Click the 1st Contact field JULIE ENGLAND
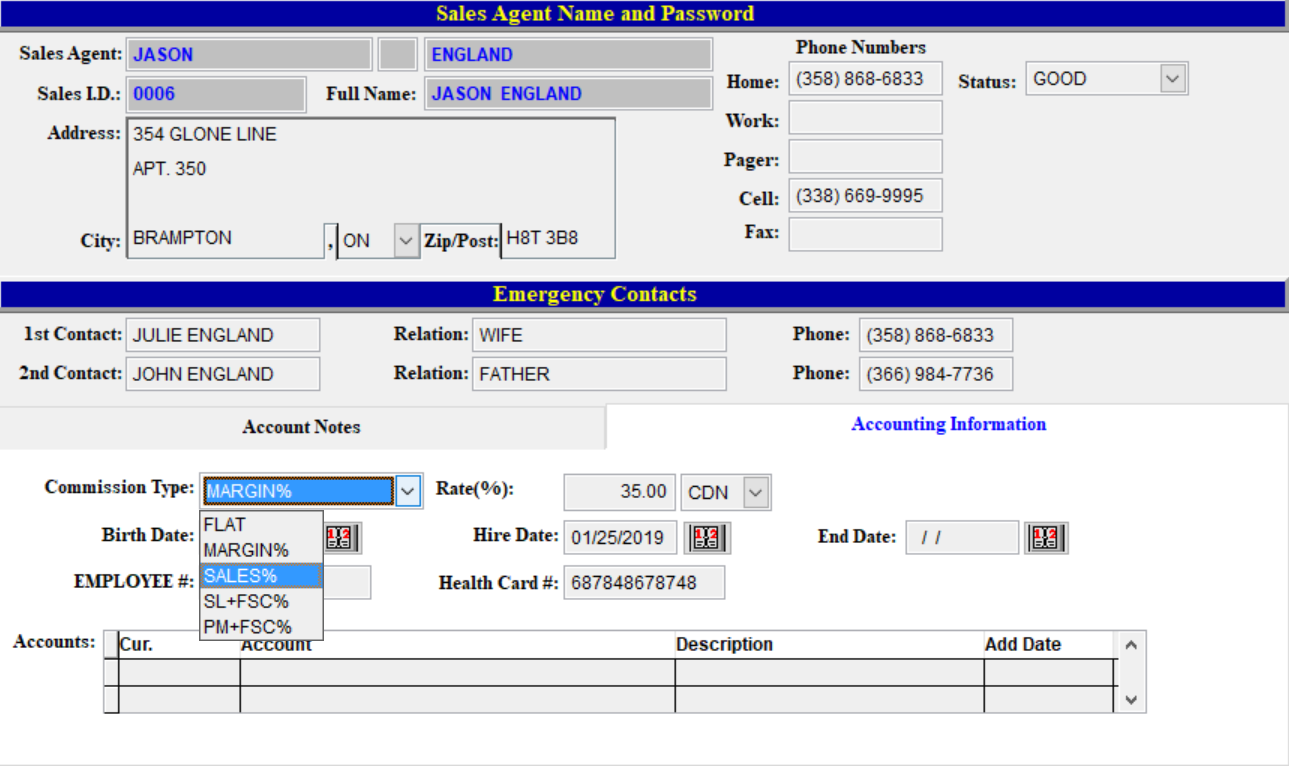 (223, 335)
